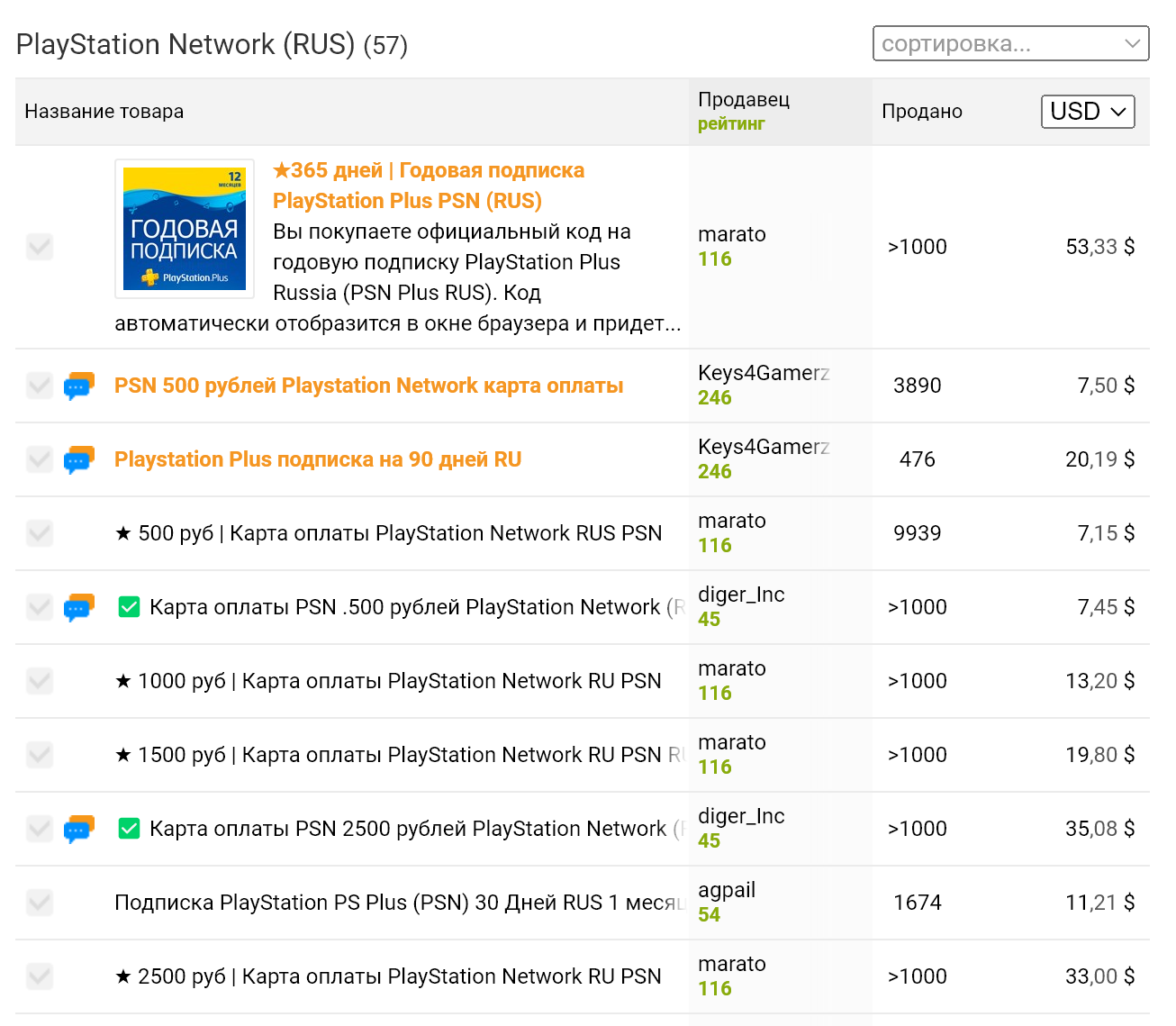Click star icon before 1500 руб Карта оплаты
1176x1026 pixels.
pos(123,755)
